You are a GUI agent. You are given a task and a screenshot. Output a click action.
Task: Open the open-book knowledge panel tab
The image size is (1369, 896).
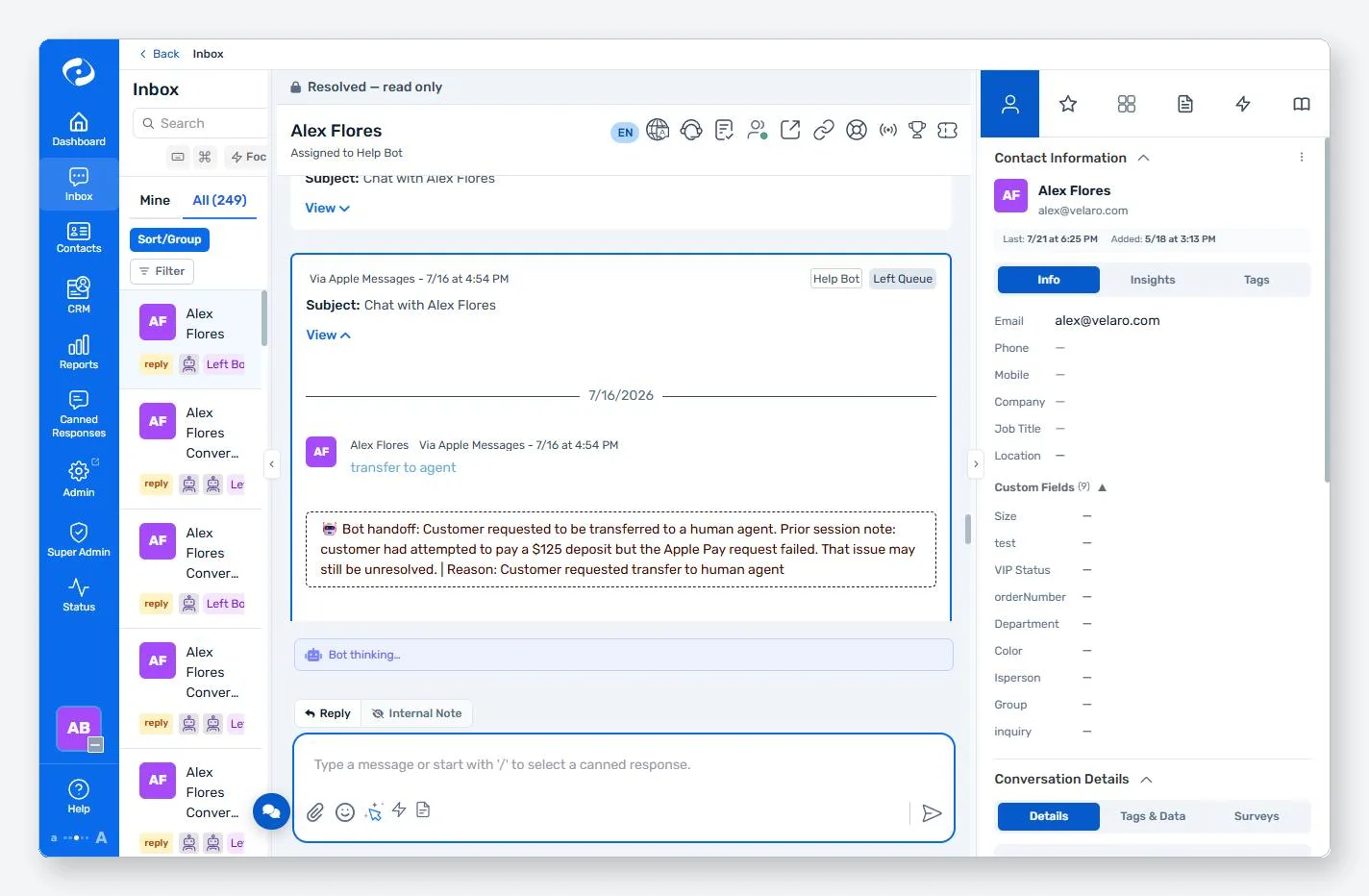click(x=1302, y=104)
